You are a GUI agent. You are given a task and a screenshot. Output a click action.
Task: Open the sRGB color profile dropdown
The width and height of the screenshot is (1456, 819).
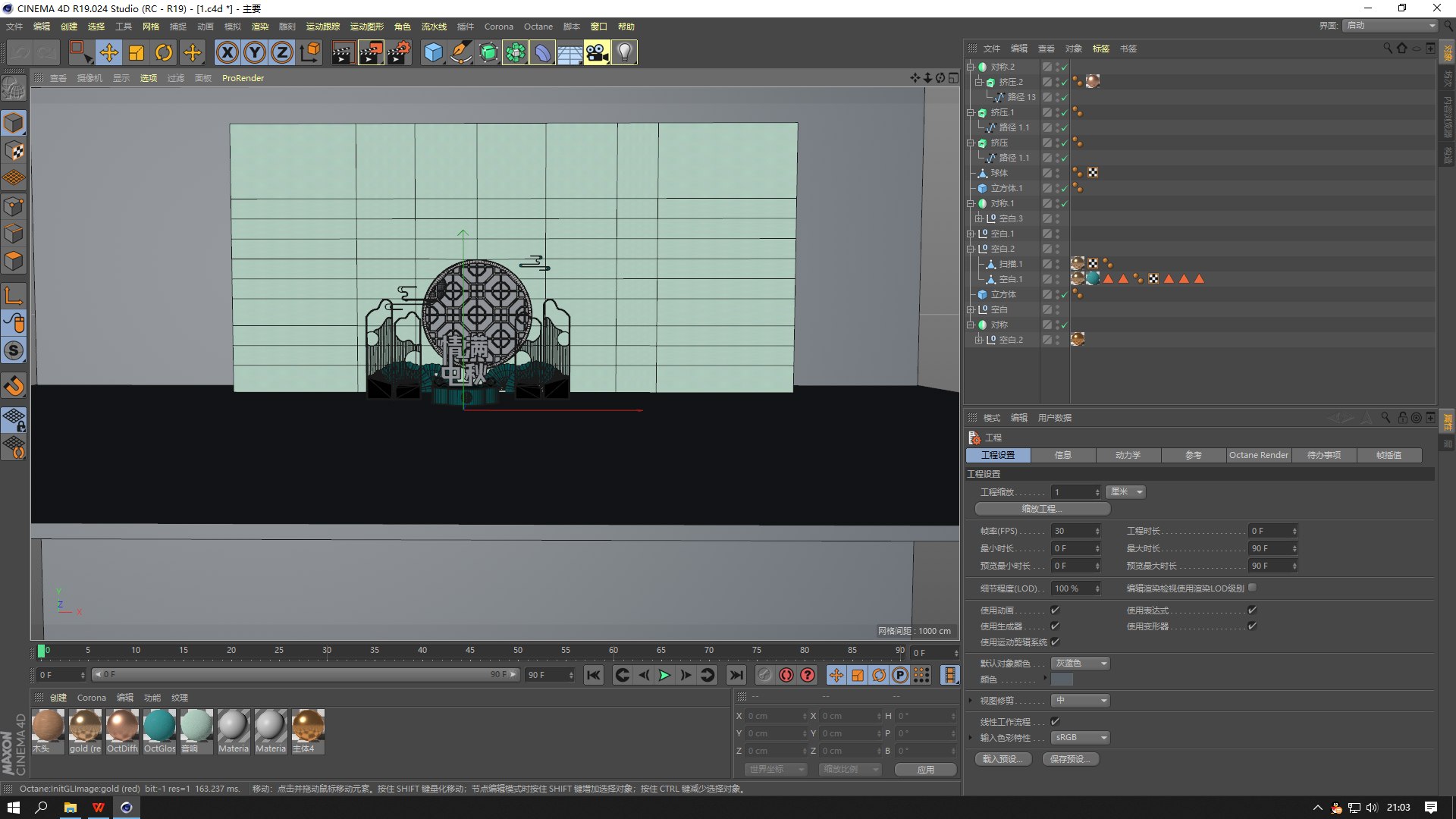click(x=1081, y=737)
